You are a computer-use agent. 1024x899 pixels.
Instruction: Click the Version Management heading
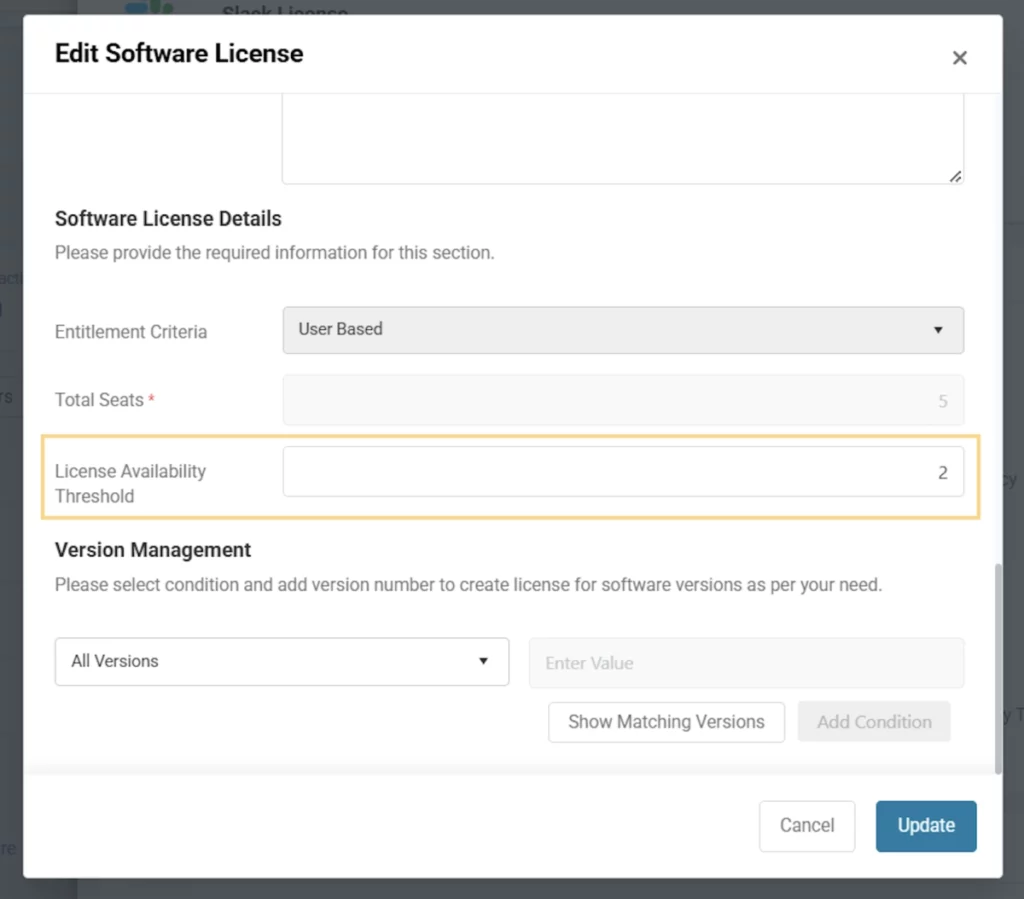[x=153, y=550]
